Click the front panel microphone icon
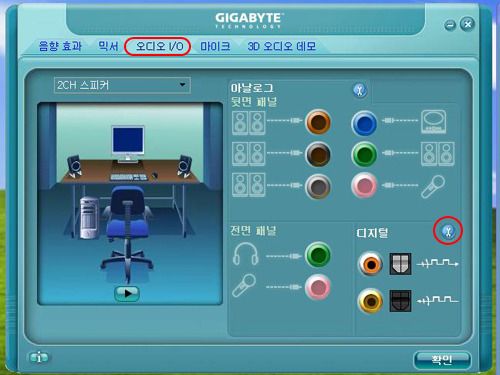 pos(244,285)
